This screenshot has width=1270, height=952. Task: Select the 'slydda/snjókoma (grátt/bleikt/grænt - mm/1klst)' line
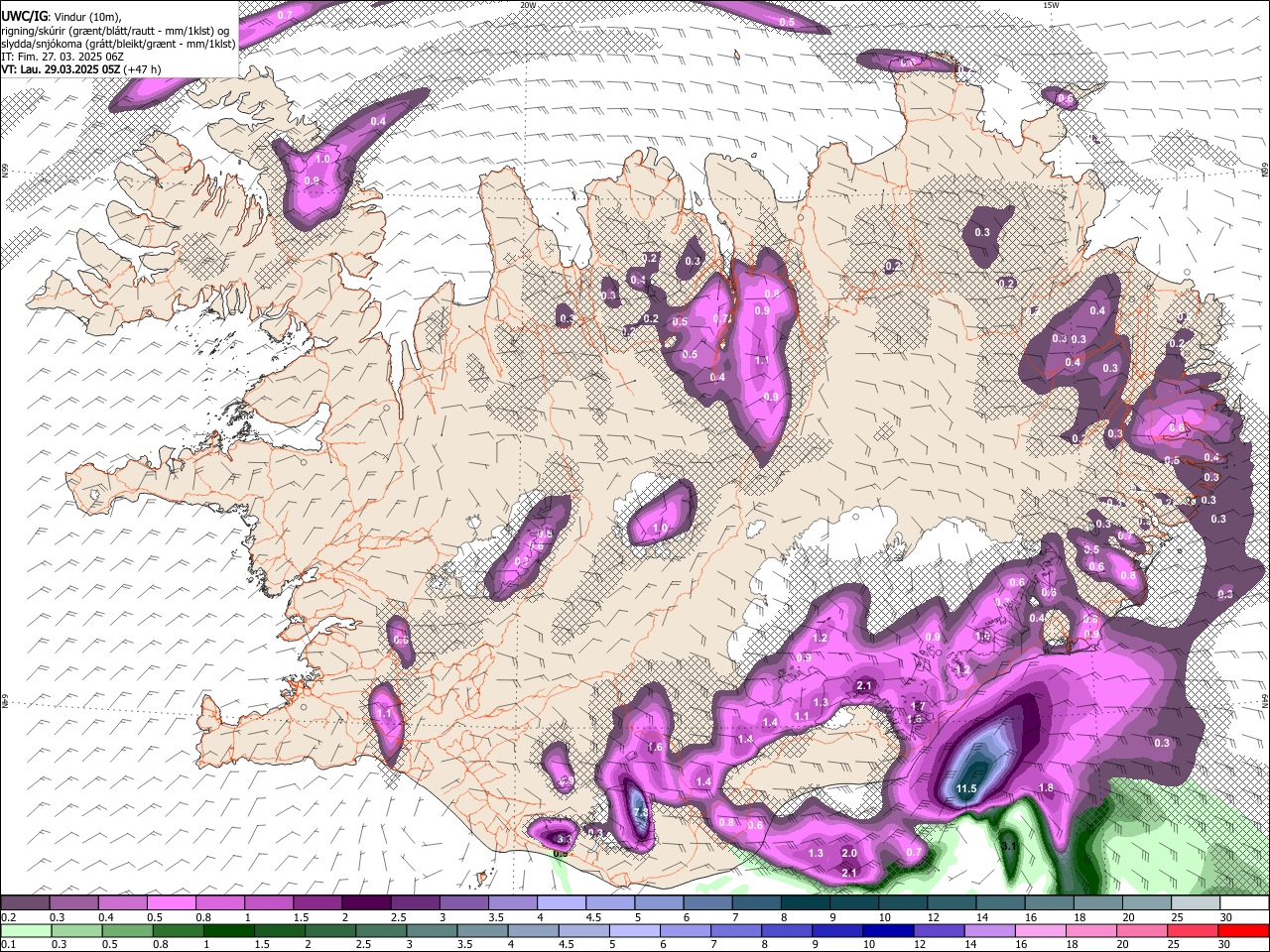(118, 44)
